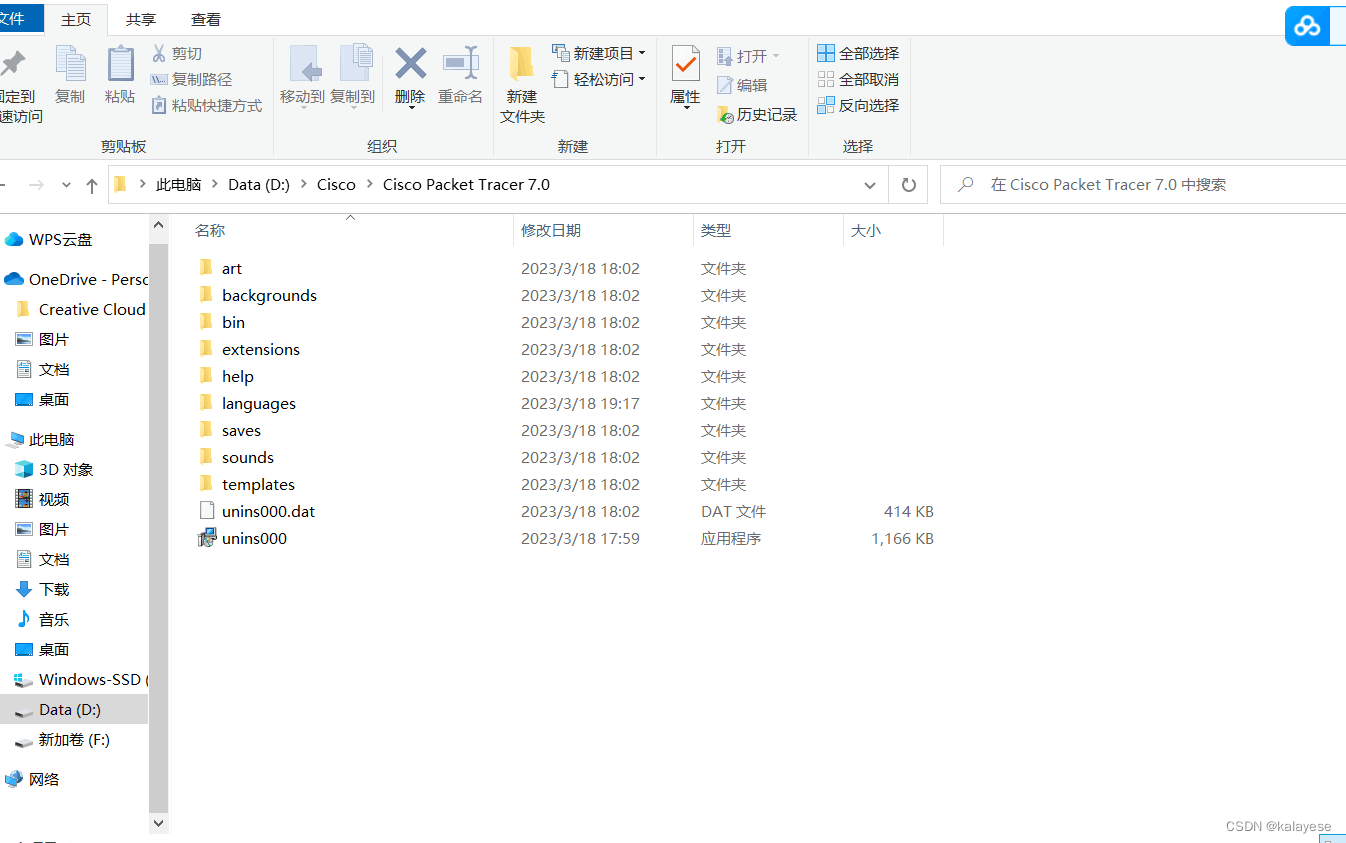Image resolution: width=1346 pixels, height=843 pixels.
Task: Click Select none (全部取消)
Action: (x=858, y=79)
